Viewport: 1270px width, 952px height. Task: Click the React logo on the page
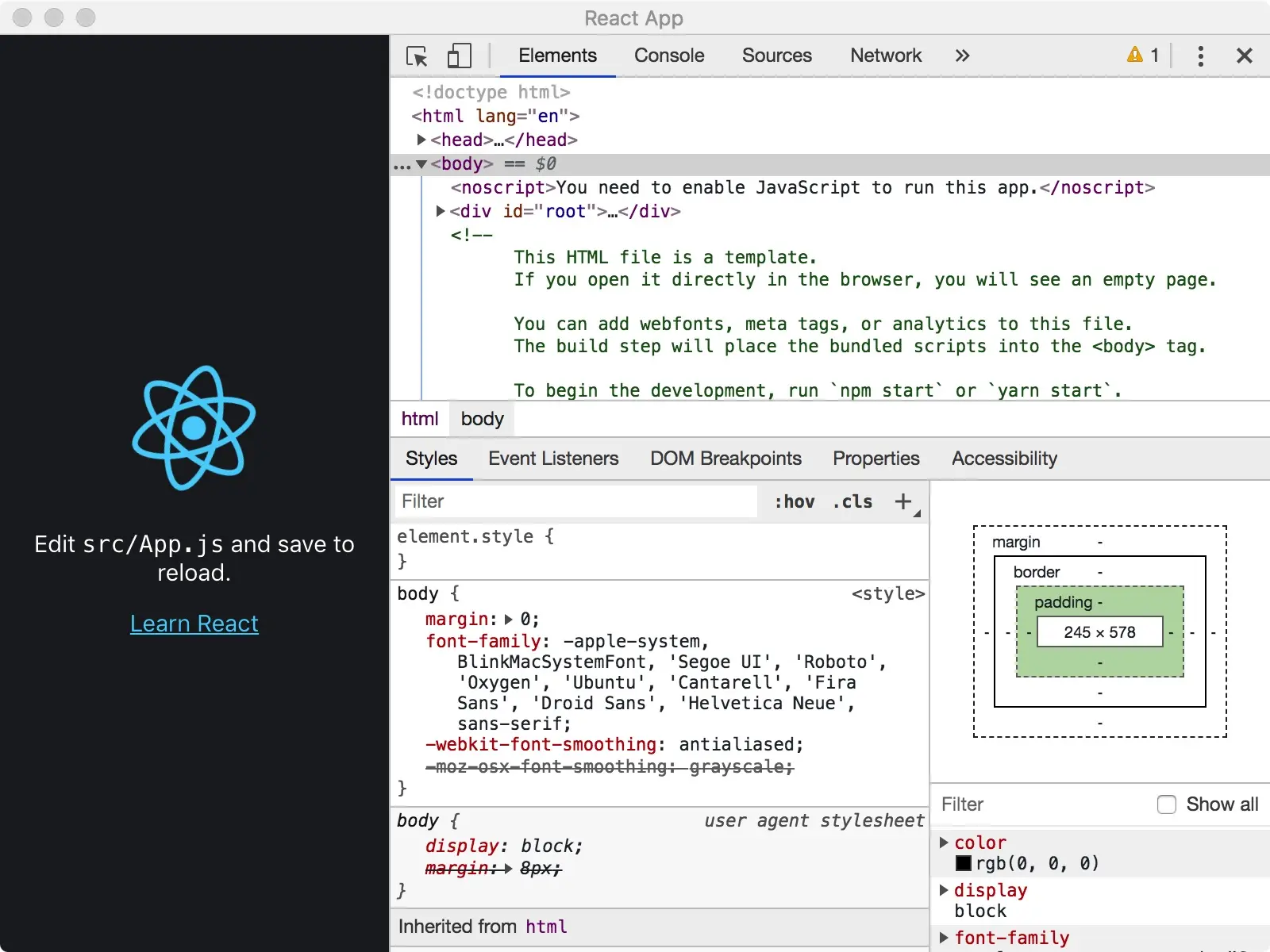pos(194,428)
